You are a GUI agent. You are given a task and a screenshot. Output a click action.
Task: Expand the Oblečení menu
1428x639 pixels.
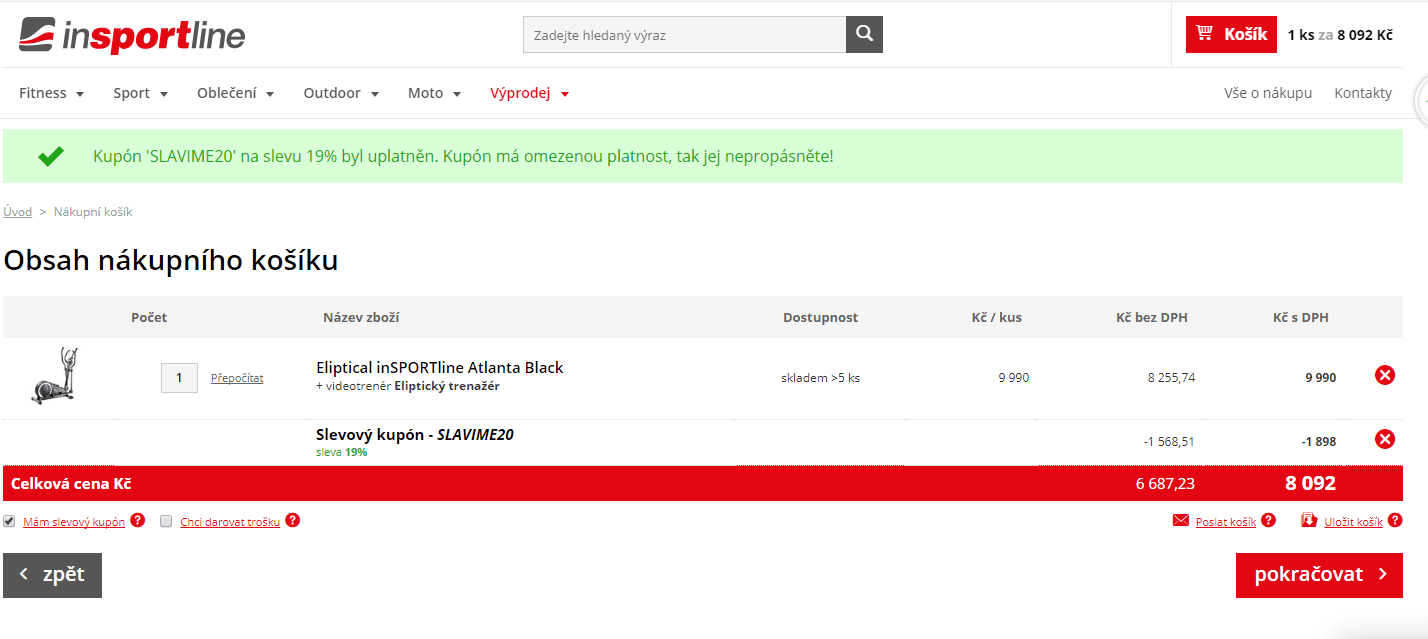click(x=235, y=93)
